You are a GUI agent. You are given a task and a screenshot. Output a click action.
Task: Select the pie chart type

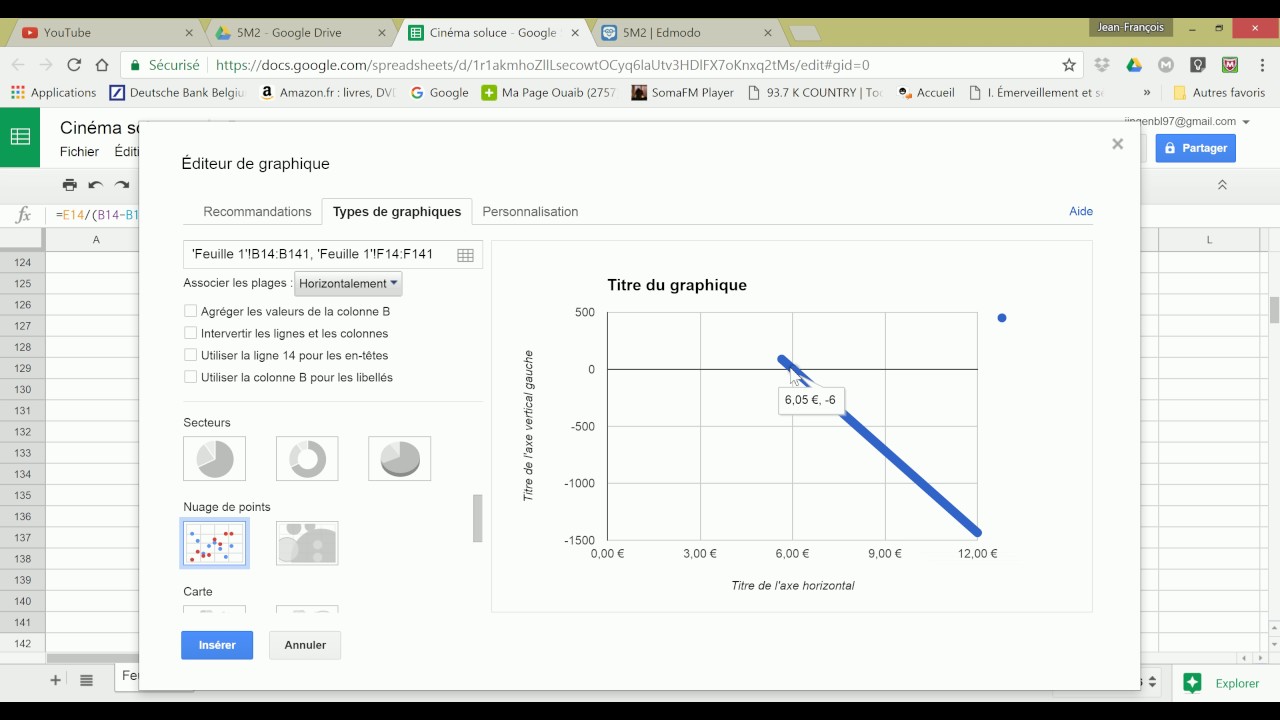pyautogui.click(x=215, y=458)
